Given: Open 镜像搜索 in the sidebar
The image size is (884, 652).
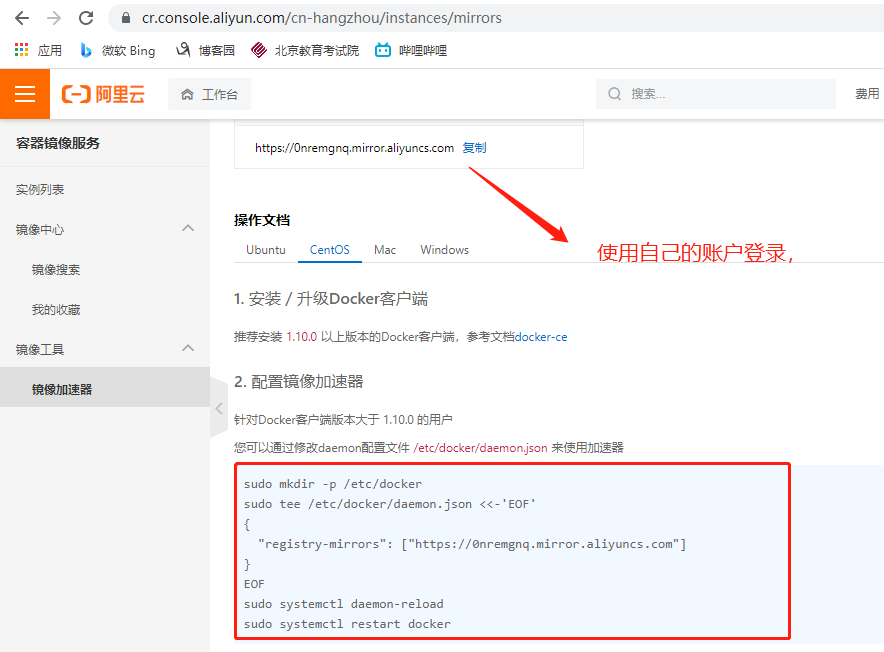Looking at the screenshot, I should pos(56,270).
